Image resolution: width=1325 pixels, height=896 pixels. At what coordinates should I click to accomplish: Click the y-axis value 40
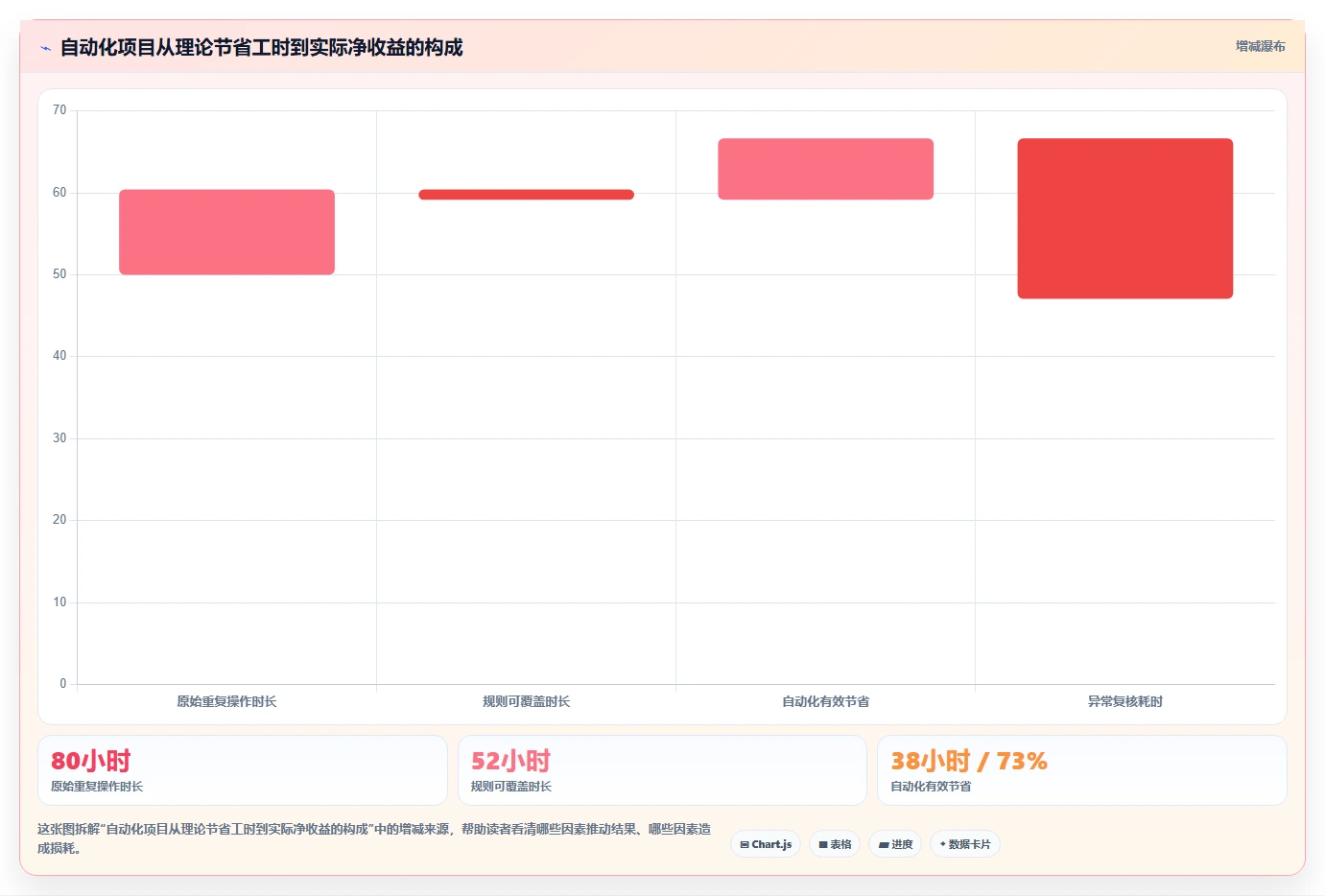pos(59,356)
